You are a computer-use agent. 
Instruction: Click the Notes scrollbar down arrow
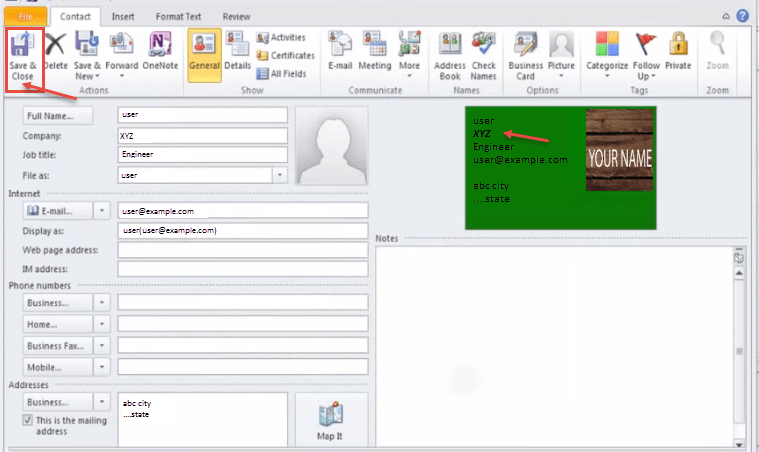[x=739, y=444]
